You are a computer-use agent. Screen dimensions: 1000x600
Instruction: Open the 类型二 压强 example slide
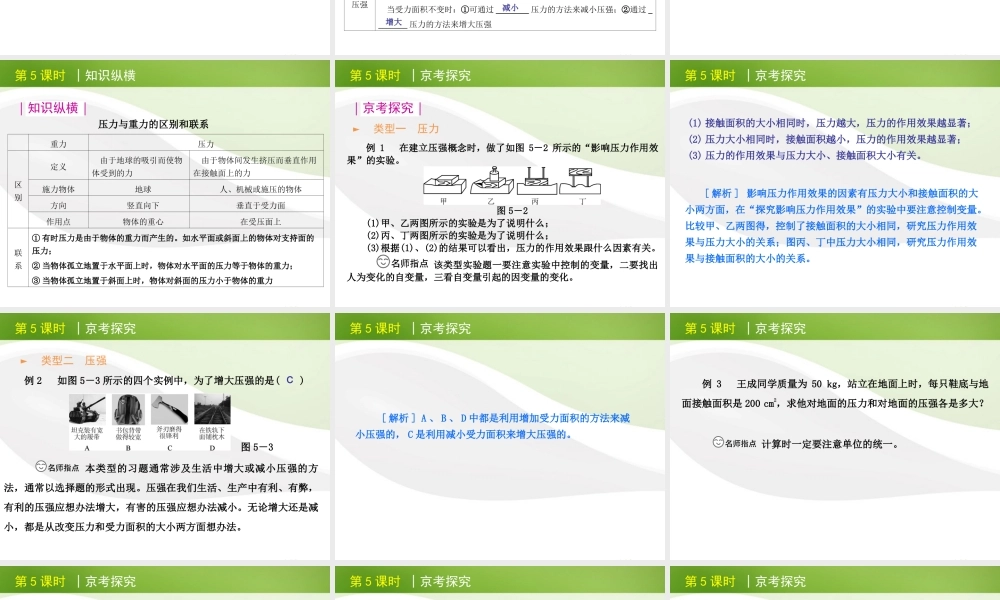tap(165, 437)
